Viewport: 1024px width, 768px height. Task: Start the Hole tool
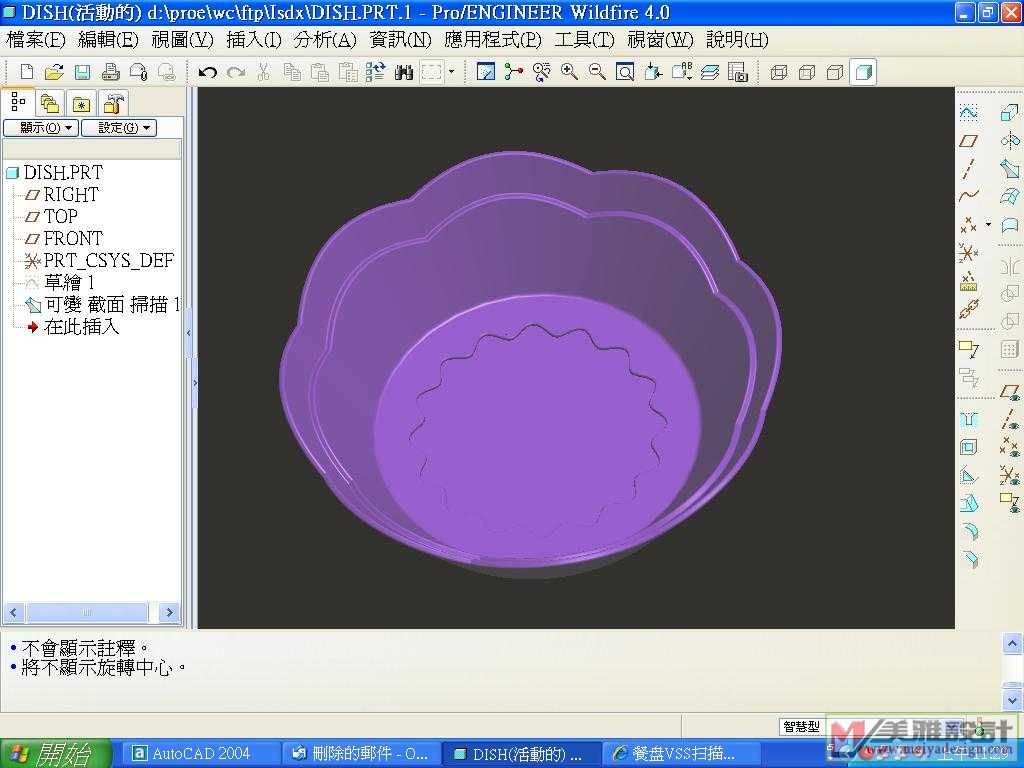[x=968, y=419]
